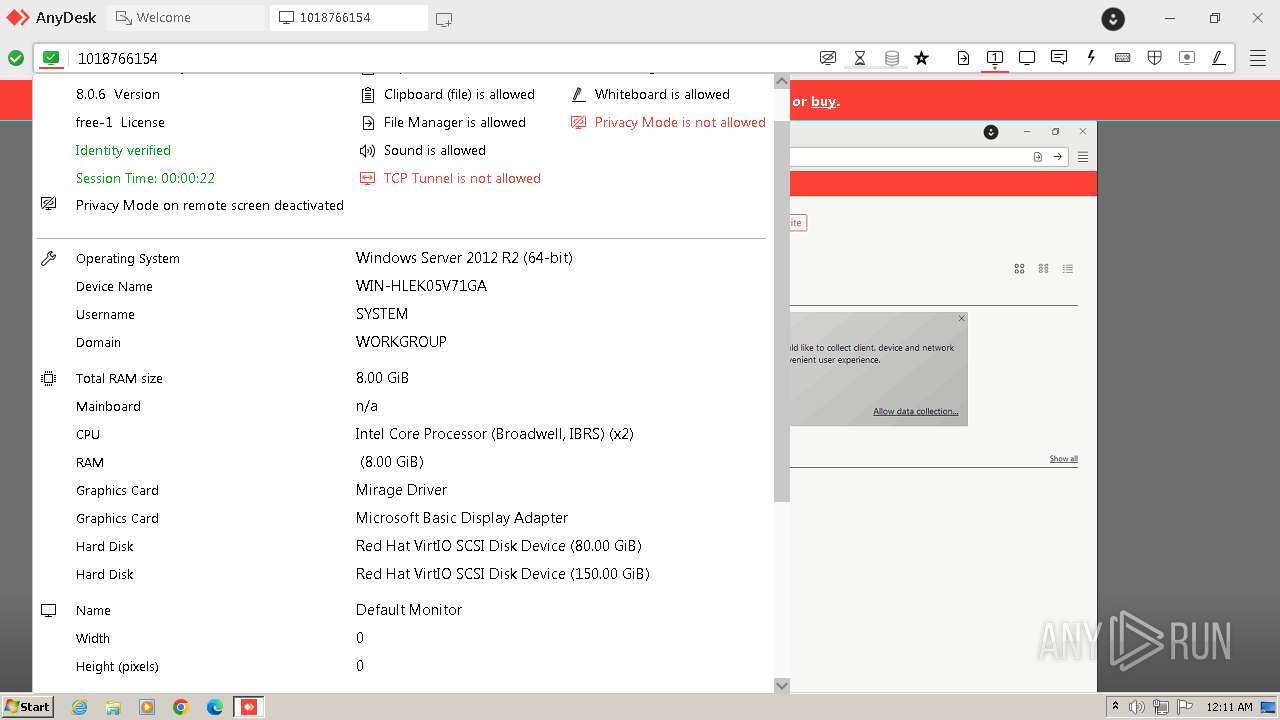Add address to favorites with star icon
This screenshot has width=1280, height=720.
coord(922,58)
